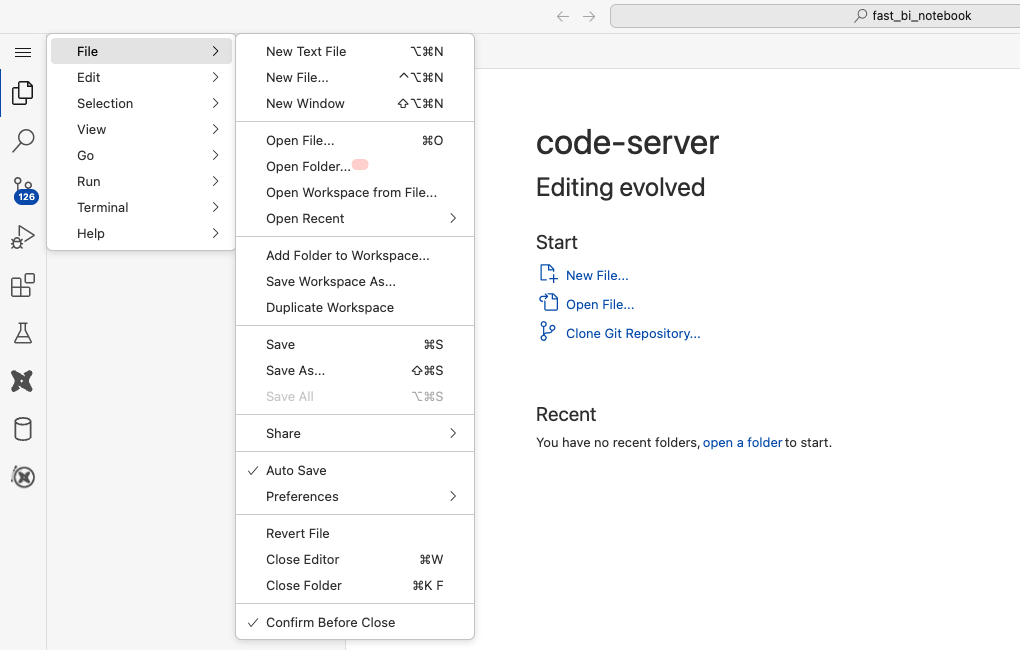Choose Save As... in File menu
Screen dimensions: 1020x650
[x=355, y=371]
